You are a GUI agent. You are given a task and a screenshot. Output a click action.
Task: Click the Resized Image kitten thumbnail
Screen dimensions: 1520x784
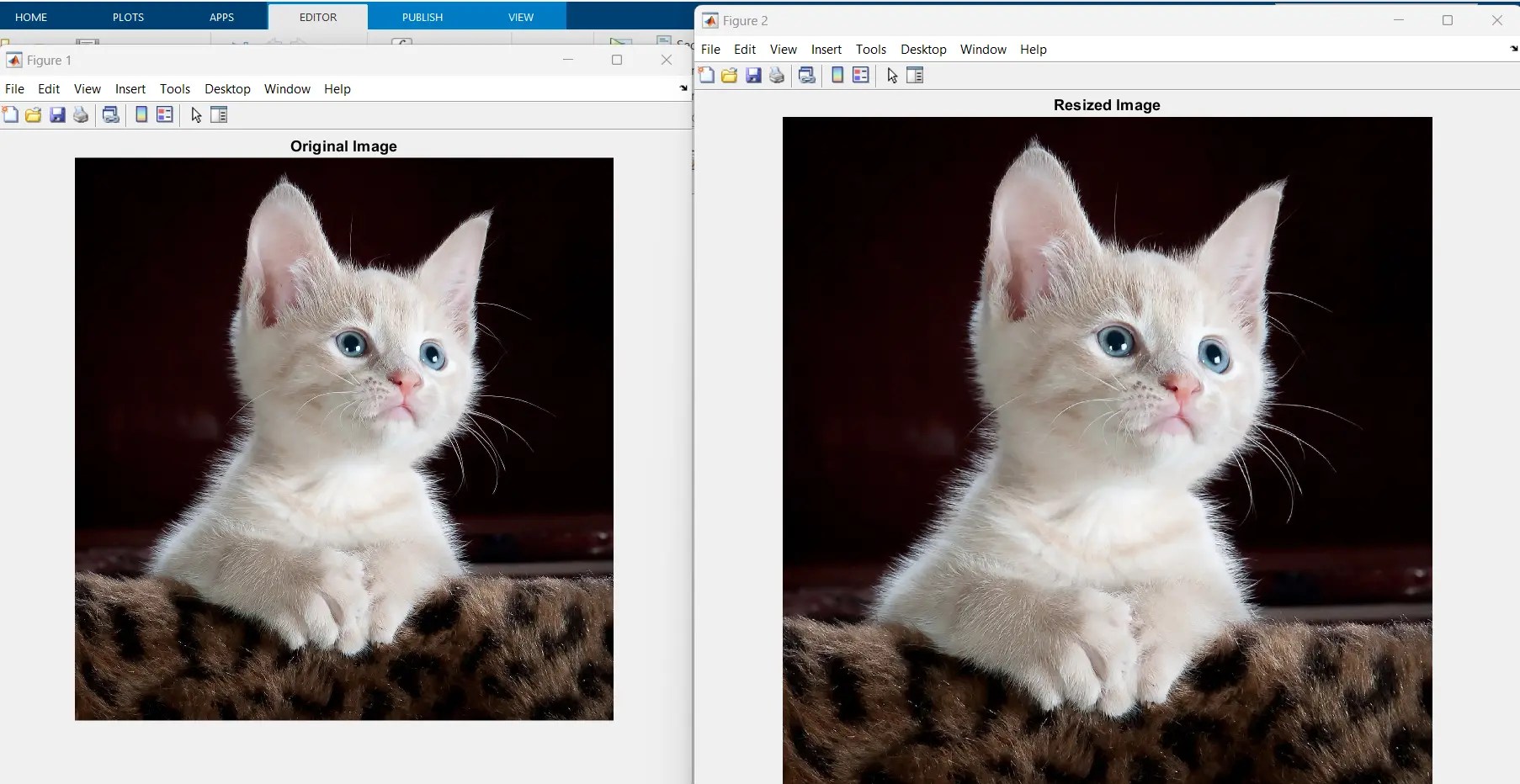point(1107,446)
